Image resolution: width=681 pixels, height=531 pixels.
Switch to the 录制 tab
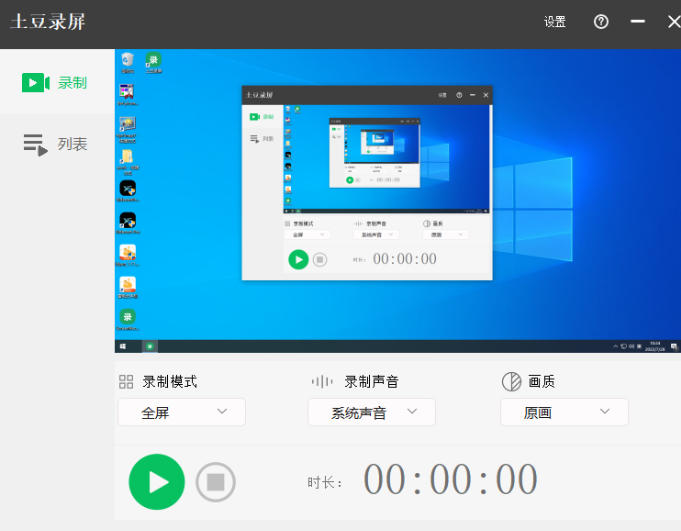pos(57,83)
